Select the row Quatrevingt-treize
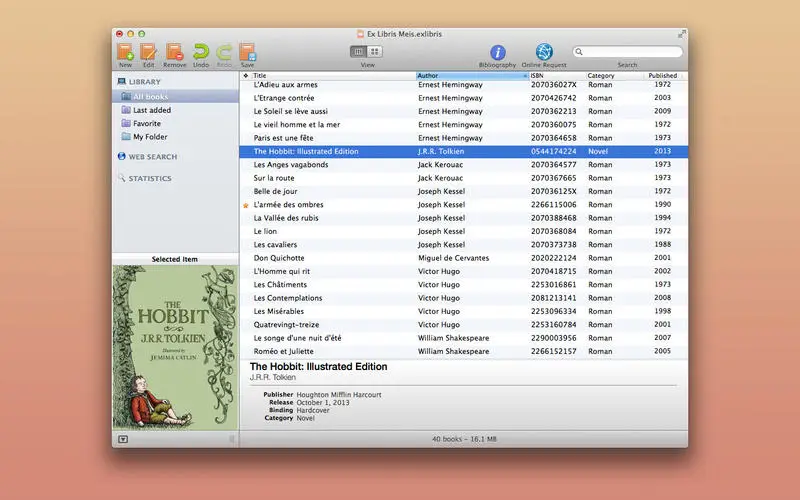This screenshot has height=500, width=800. pos(463,324)
